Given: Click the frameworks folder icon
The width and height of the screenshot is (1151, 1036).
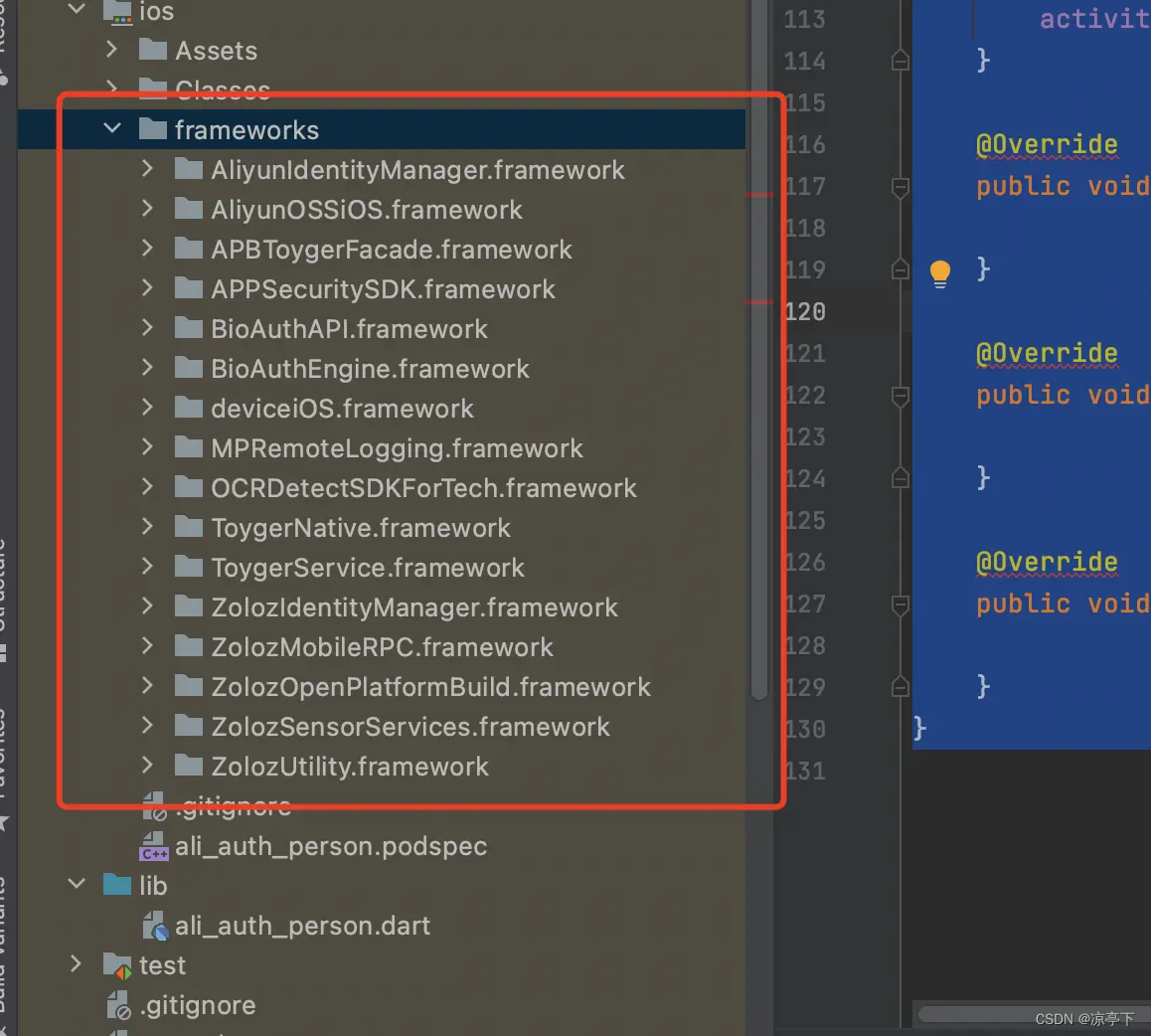Looking at the screenshot, I should (x=153, y=128).
